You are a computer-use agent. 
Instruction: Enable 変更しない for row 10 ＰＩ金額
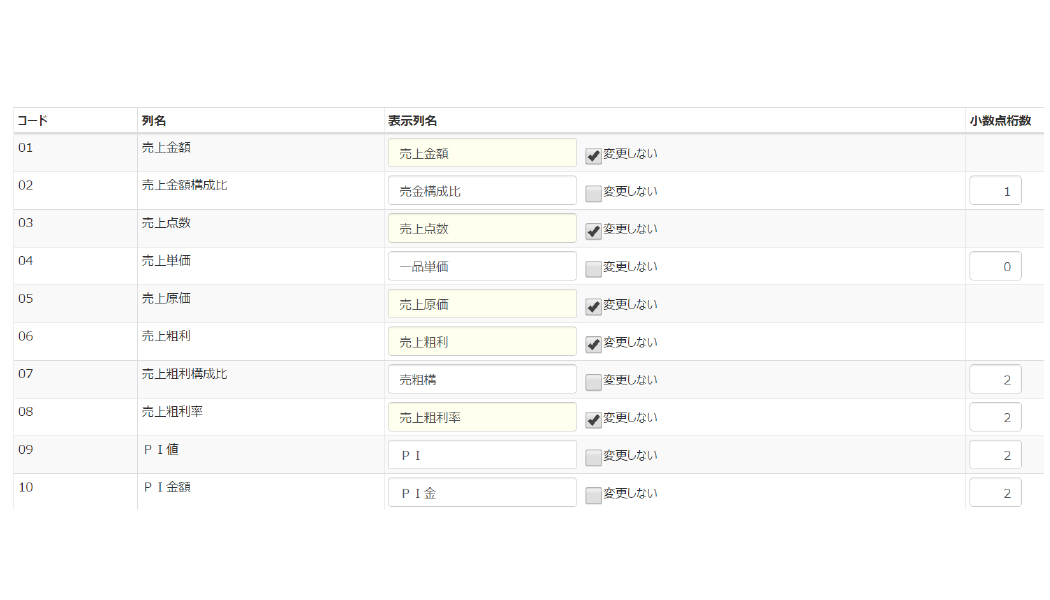click(x=593, y=495)
